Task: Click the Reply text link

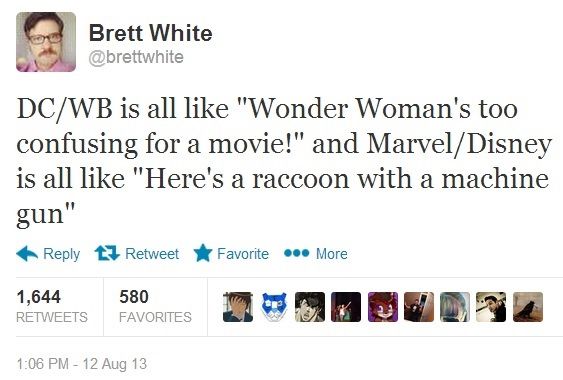Action: [x=61, y=254]
